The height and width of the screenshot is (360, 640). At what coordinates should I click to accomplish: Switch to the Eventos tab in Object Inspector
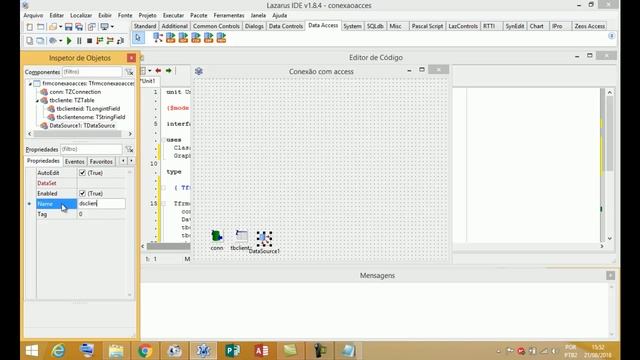pos(75,162)
